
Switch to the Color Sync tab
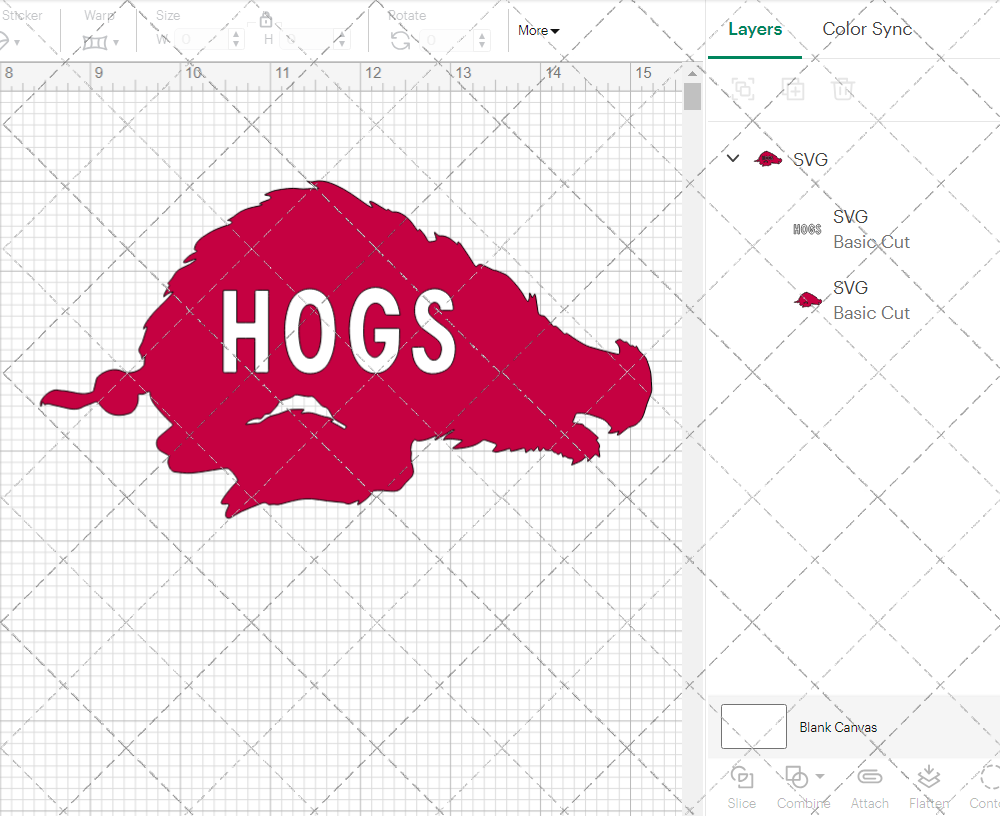pos(867,29)
